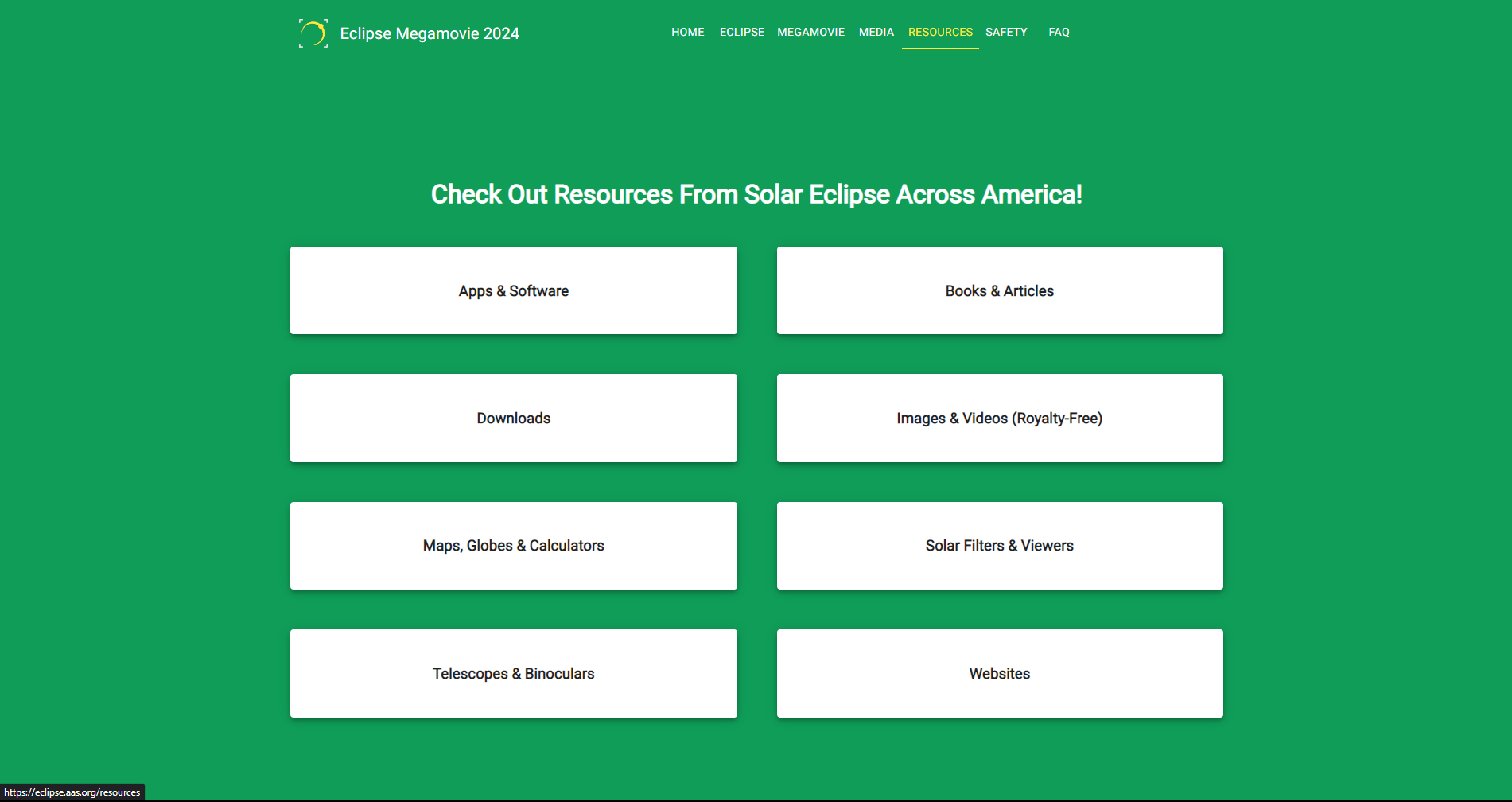Open the ECLIPSE navigation menu
Viewport: 1512px width, 802px height.
(x=741, y=32)
